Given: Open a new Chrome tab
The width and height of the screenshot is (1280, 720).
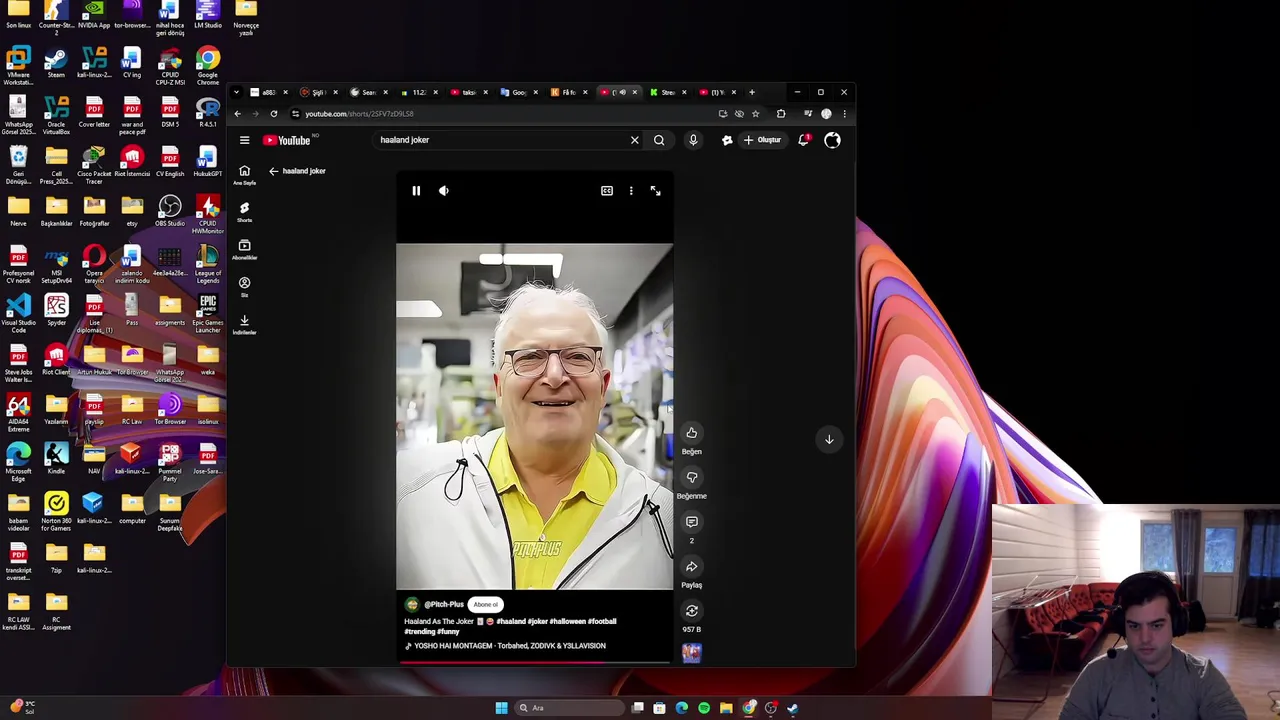Looking at the screenshot, I should point(752,92).
